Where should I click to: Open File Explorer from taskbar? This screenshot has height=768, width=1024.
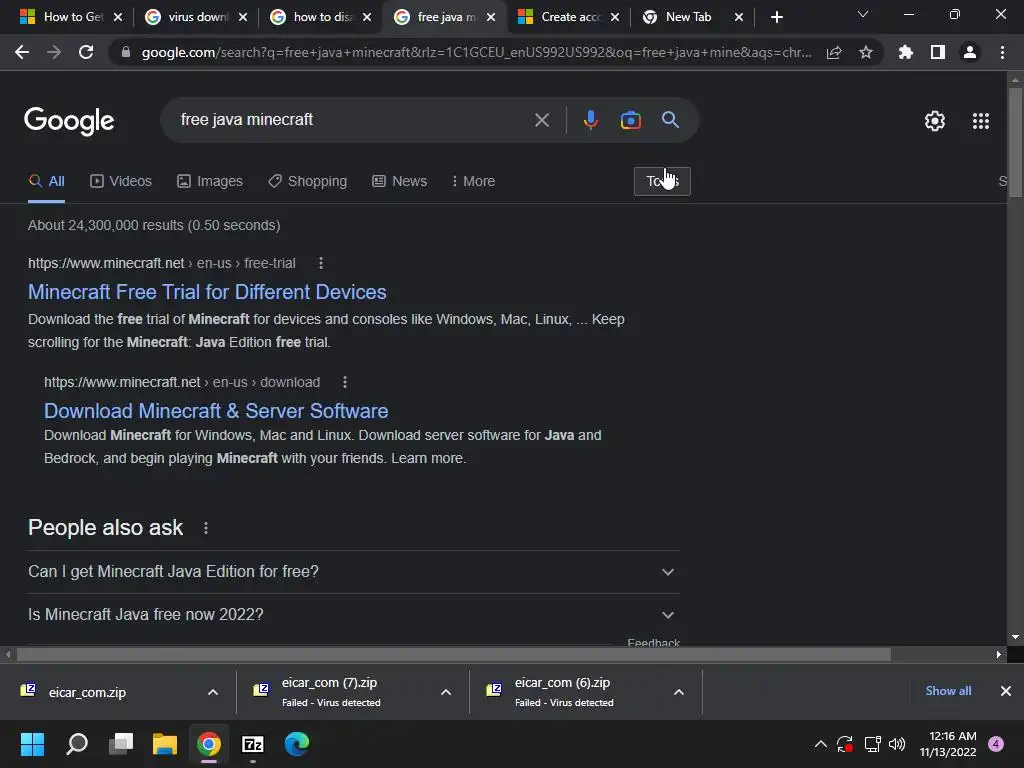point(165,744)
